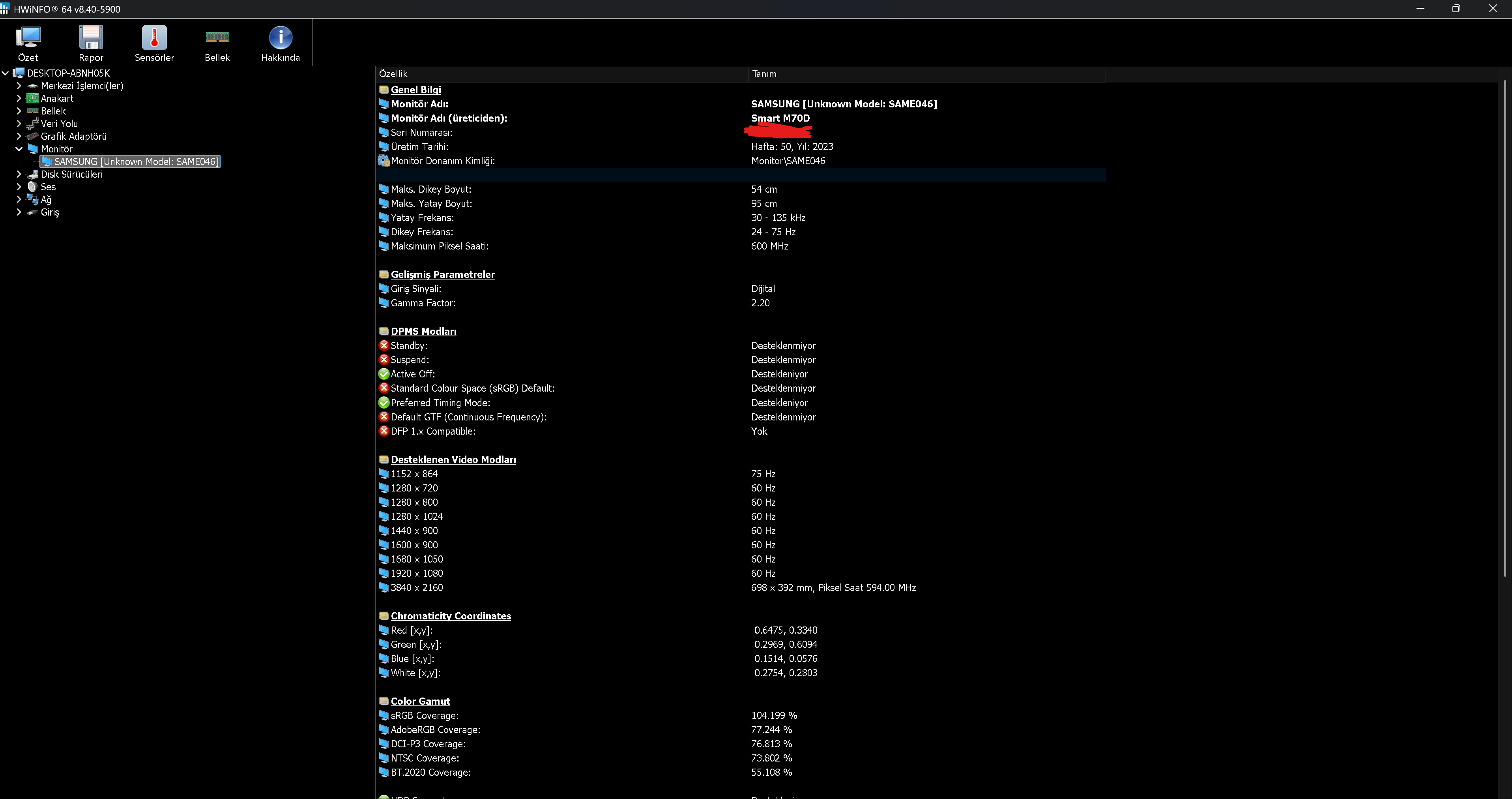This screenshot has height=799, width=1512.
Task: Open the Sensörler thermometer icon
Action: [154, 38]
